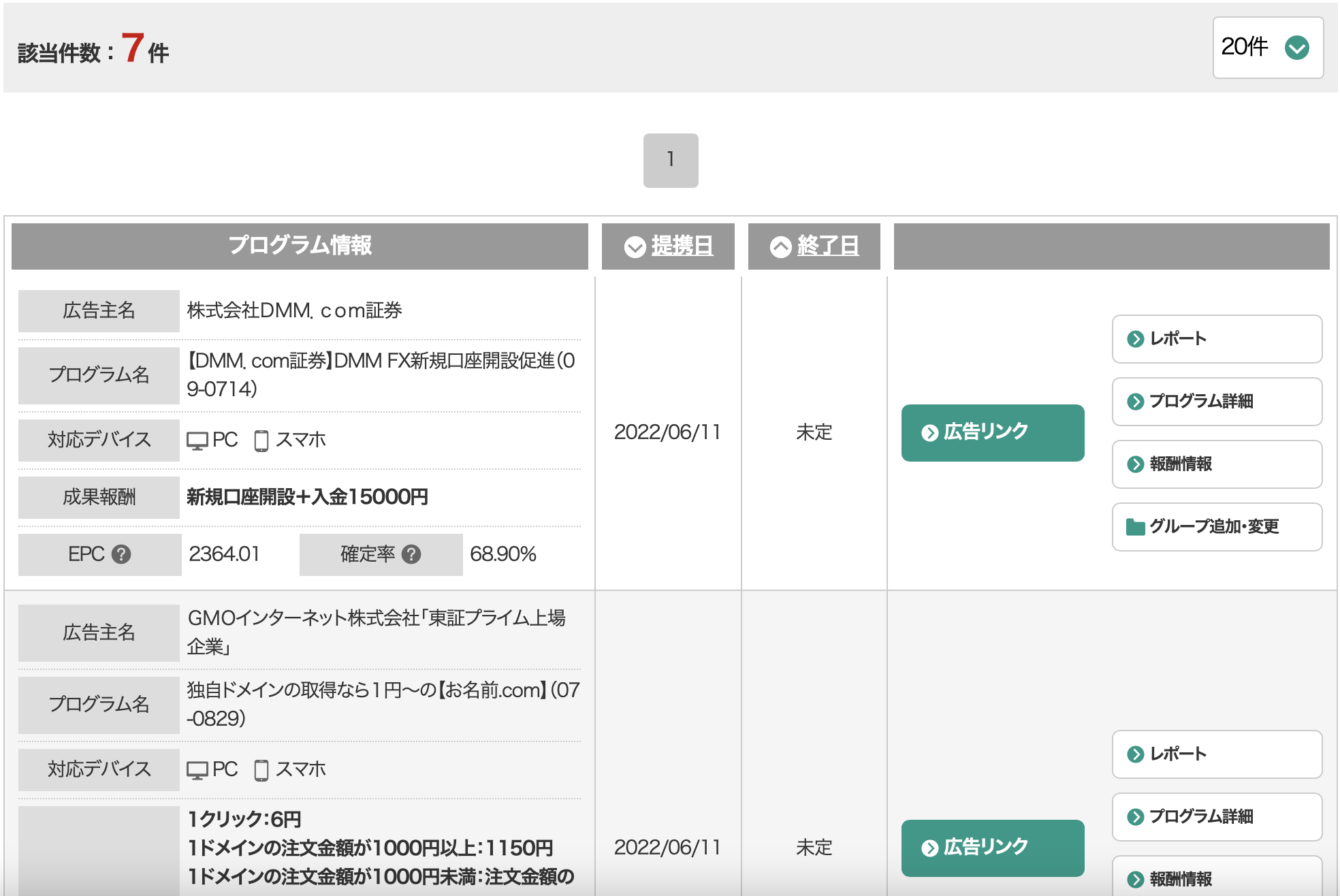Select reward line 1000円以上:1150円
1340x896 pixels.
coord(370,848)
